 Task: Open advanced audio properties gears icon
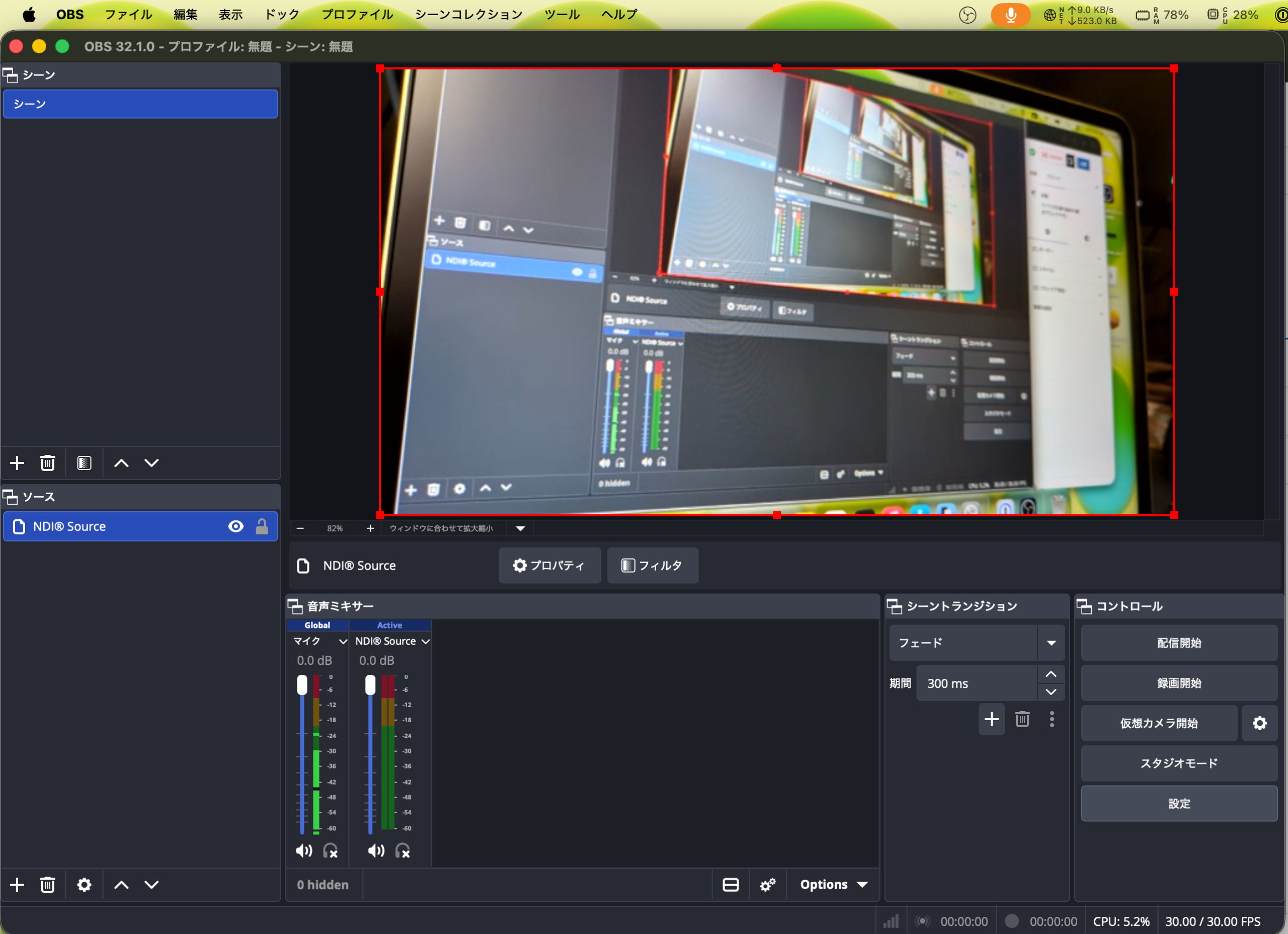pyautogui.click(x=768, y=885)
